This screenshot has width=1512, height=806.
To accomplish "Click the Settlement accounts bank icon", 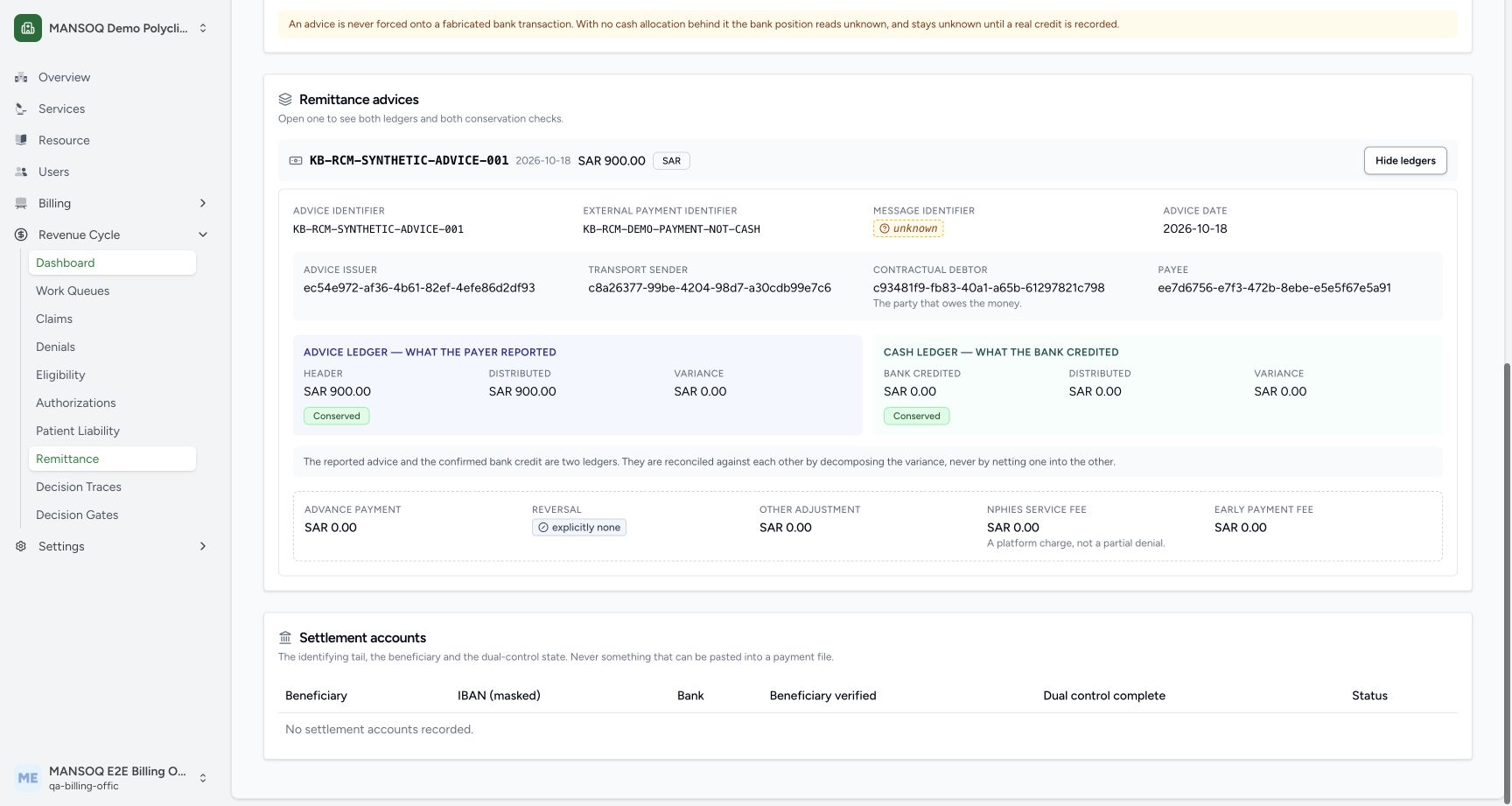I will tap(285, 638).
